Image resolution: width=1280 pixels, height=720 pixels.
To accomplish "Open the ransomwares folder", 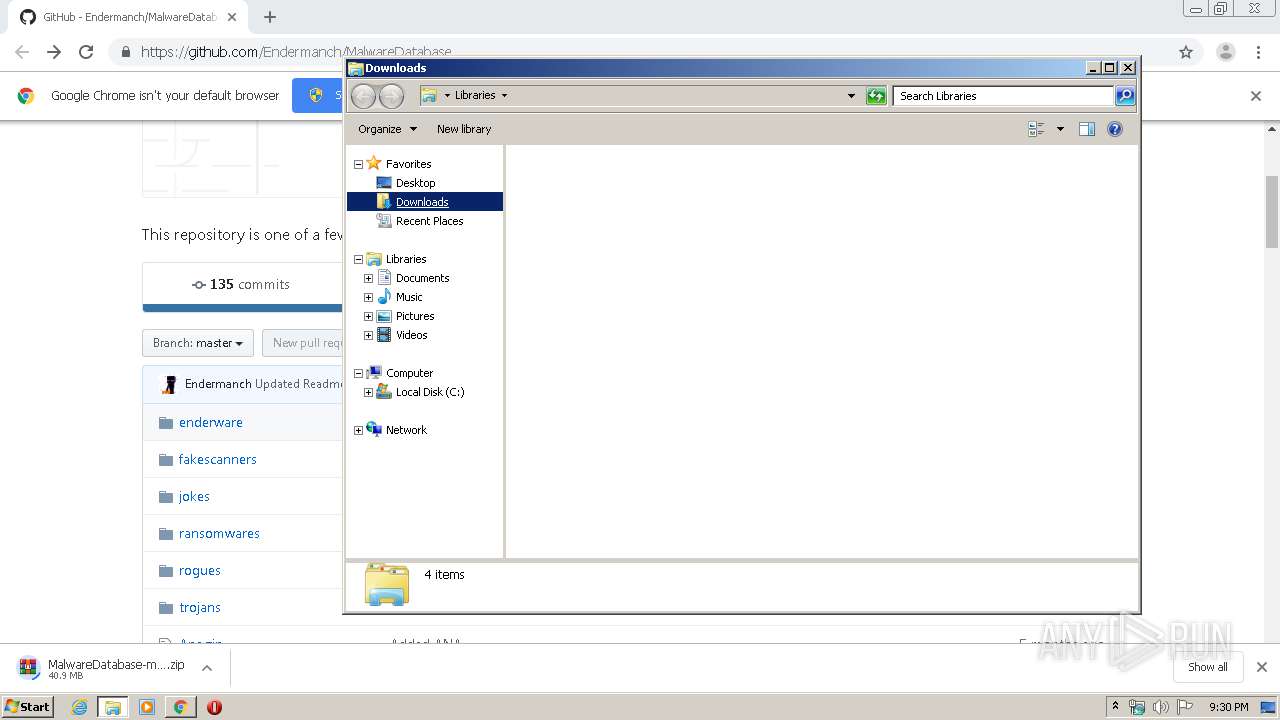I will (x=219, y=533).
